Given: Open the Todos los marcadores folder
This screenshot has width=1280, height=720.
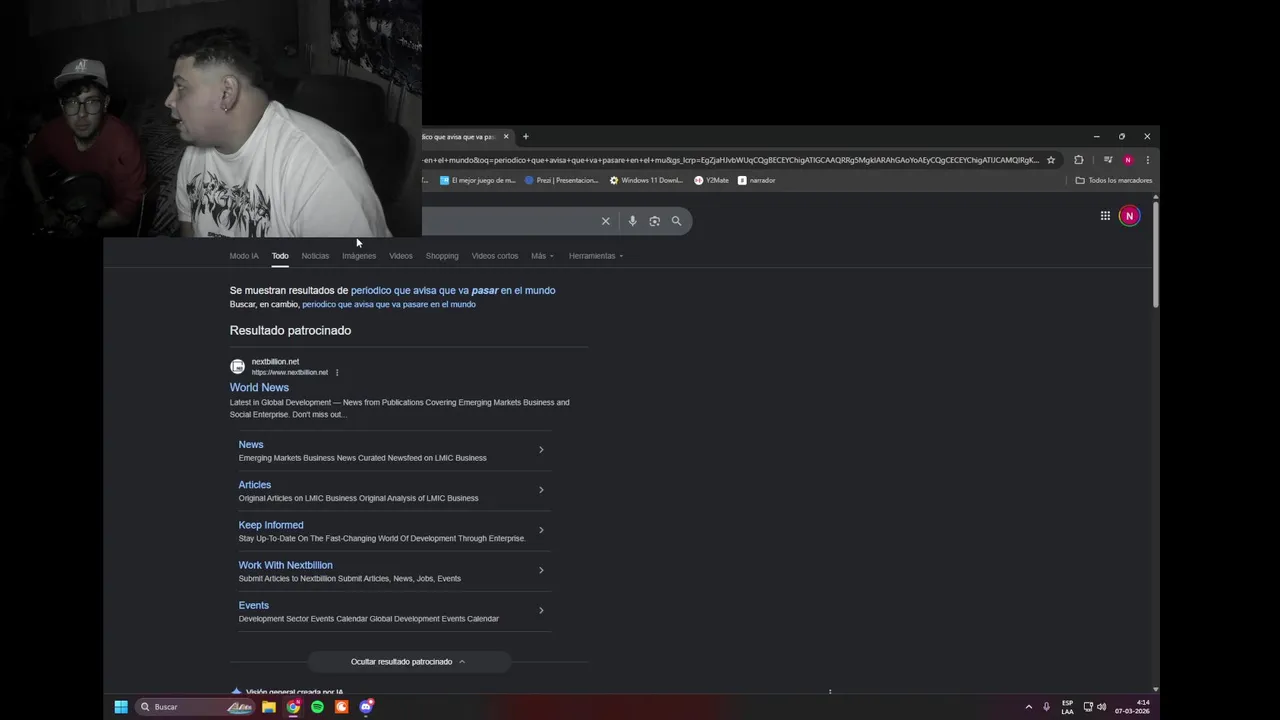Looking at the screenshot, I should pyautogui.click(x=1113, y=180).
